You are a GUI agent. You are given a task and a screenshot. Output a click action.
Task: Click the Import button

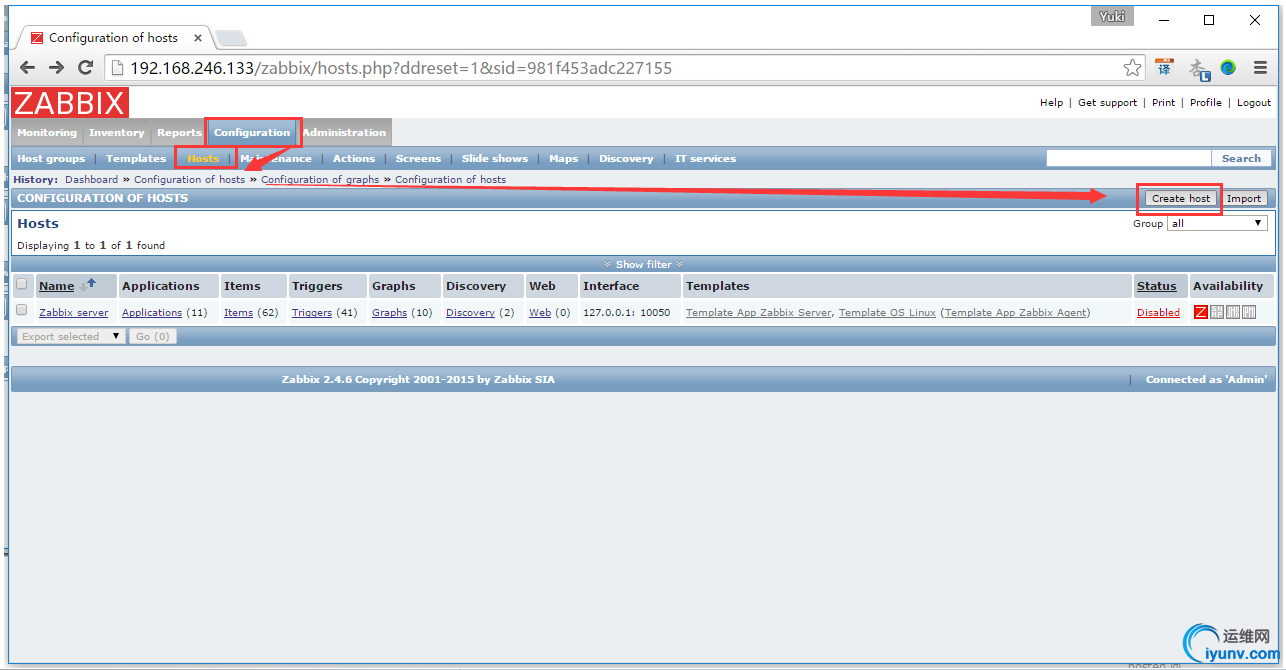point(1244,198)
